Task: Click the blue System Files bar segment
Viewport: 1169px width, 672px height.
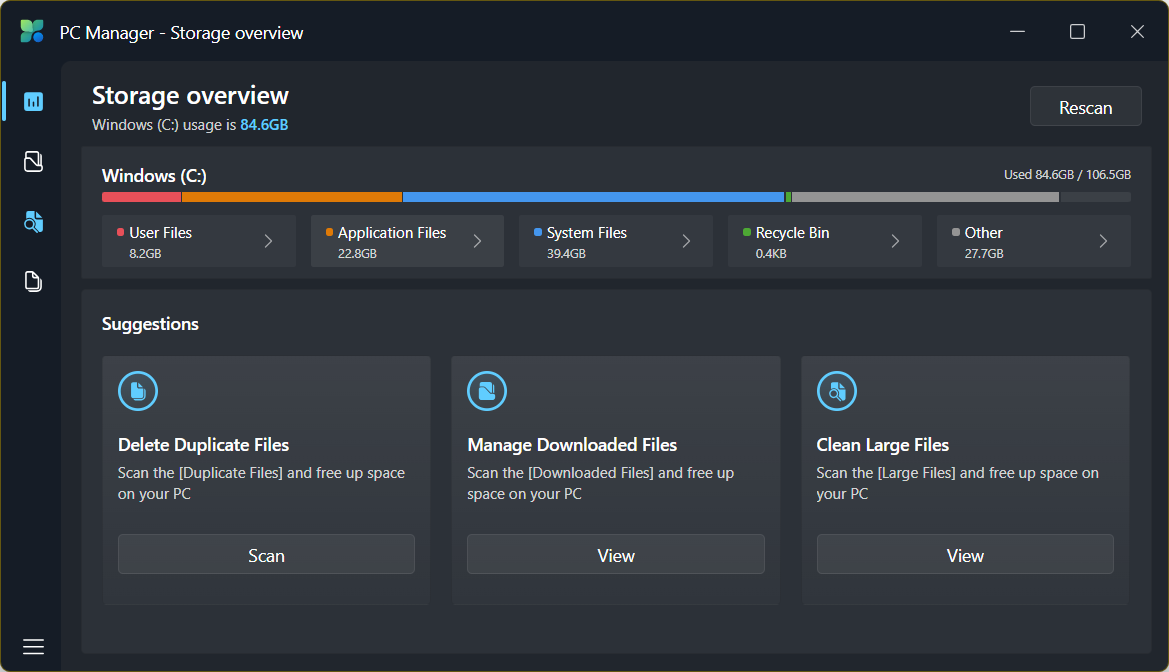Action: pos(593,197)
